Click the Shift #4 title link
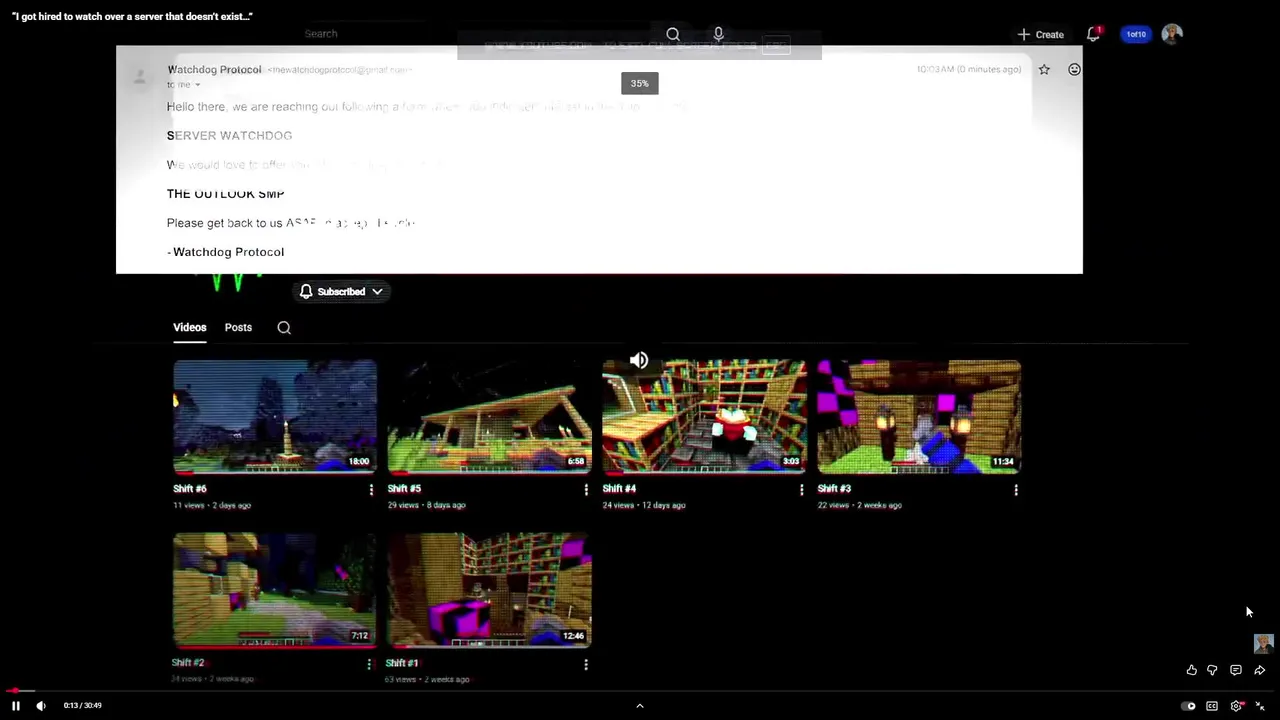Image resolution: width=1280 pixels, height=720 pixels. pyautogui.click(x=619, y=489)
